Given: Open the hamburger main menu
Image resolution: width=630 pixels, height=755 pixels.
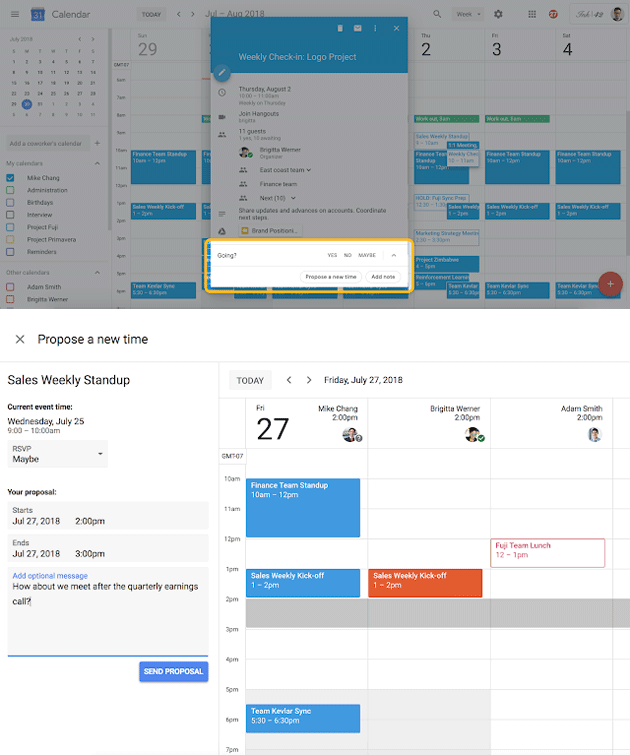Looking at the screenshot, I should point(12,14).
